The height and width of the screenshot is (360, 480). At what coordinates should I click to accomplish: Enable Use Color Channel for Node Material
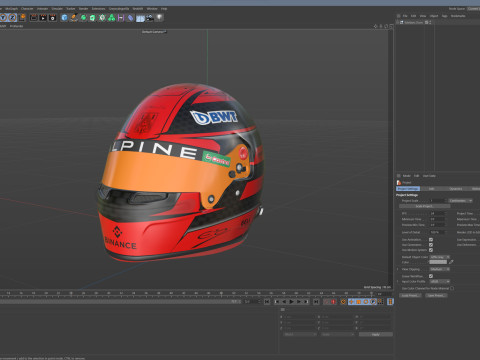click(x=452, y=288)
